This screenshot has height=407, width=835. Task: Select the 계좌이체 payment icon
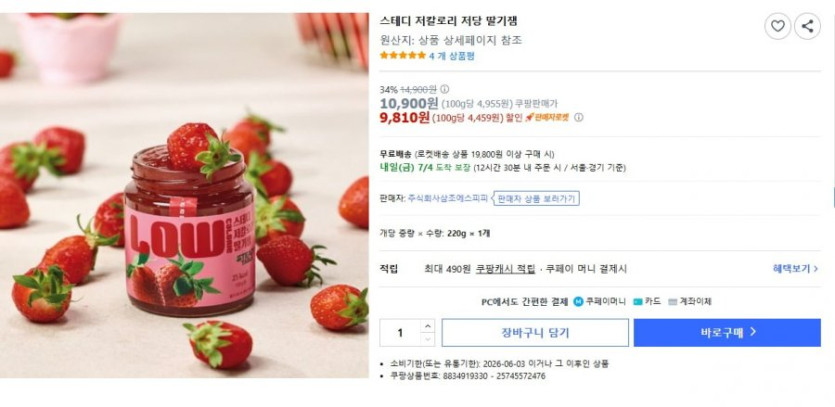tap(672, 302)
